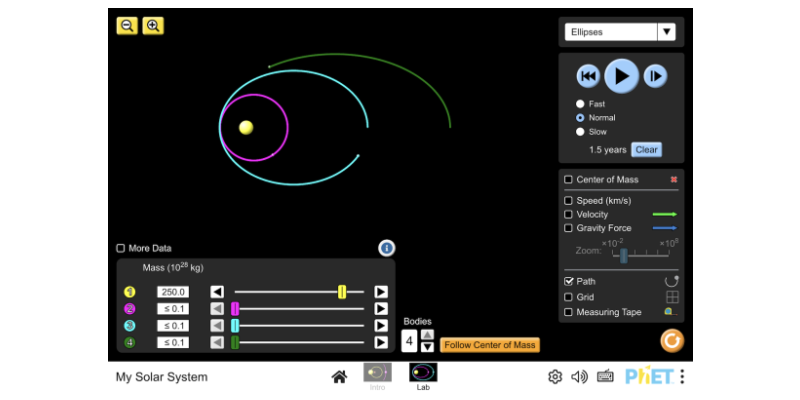Click the orange reset all button

pos(672,341)
